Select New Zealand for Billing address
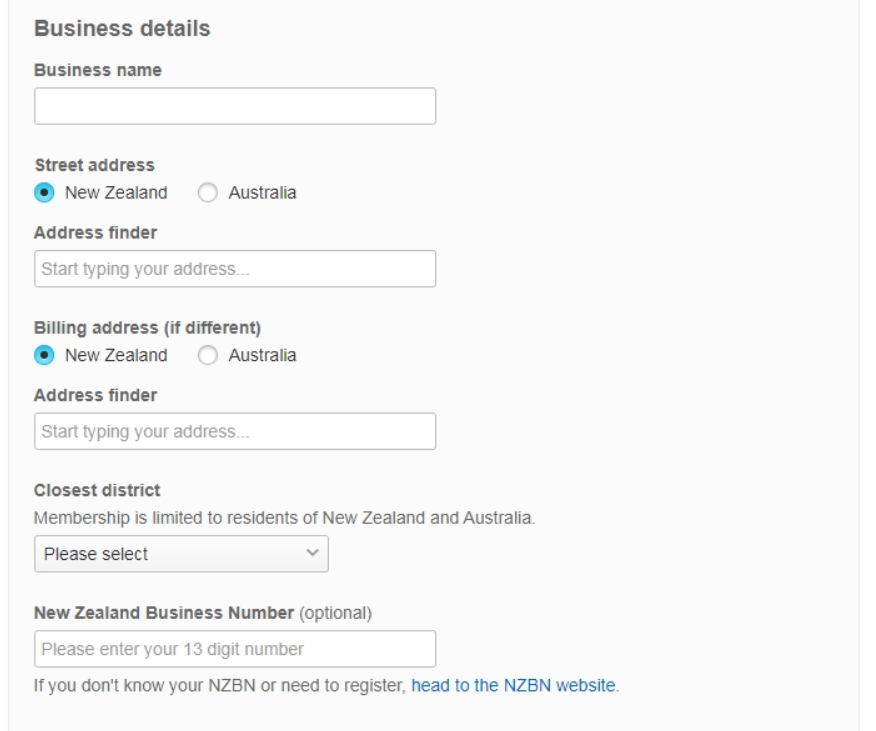The height and width of the screenshot is (731, 876). tap(43, 355)
